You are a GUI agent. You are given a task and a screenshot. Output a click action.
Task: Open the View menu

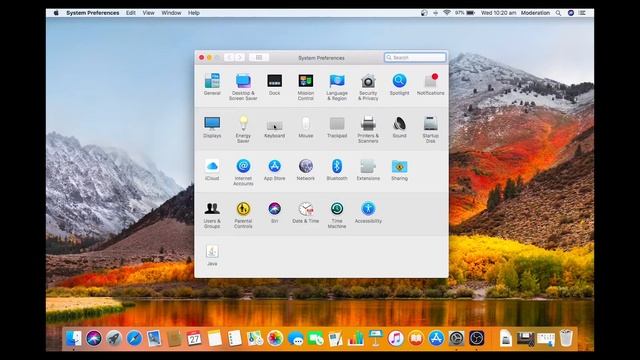pyautogui.click(x=149, y=13)
